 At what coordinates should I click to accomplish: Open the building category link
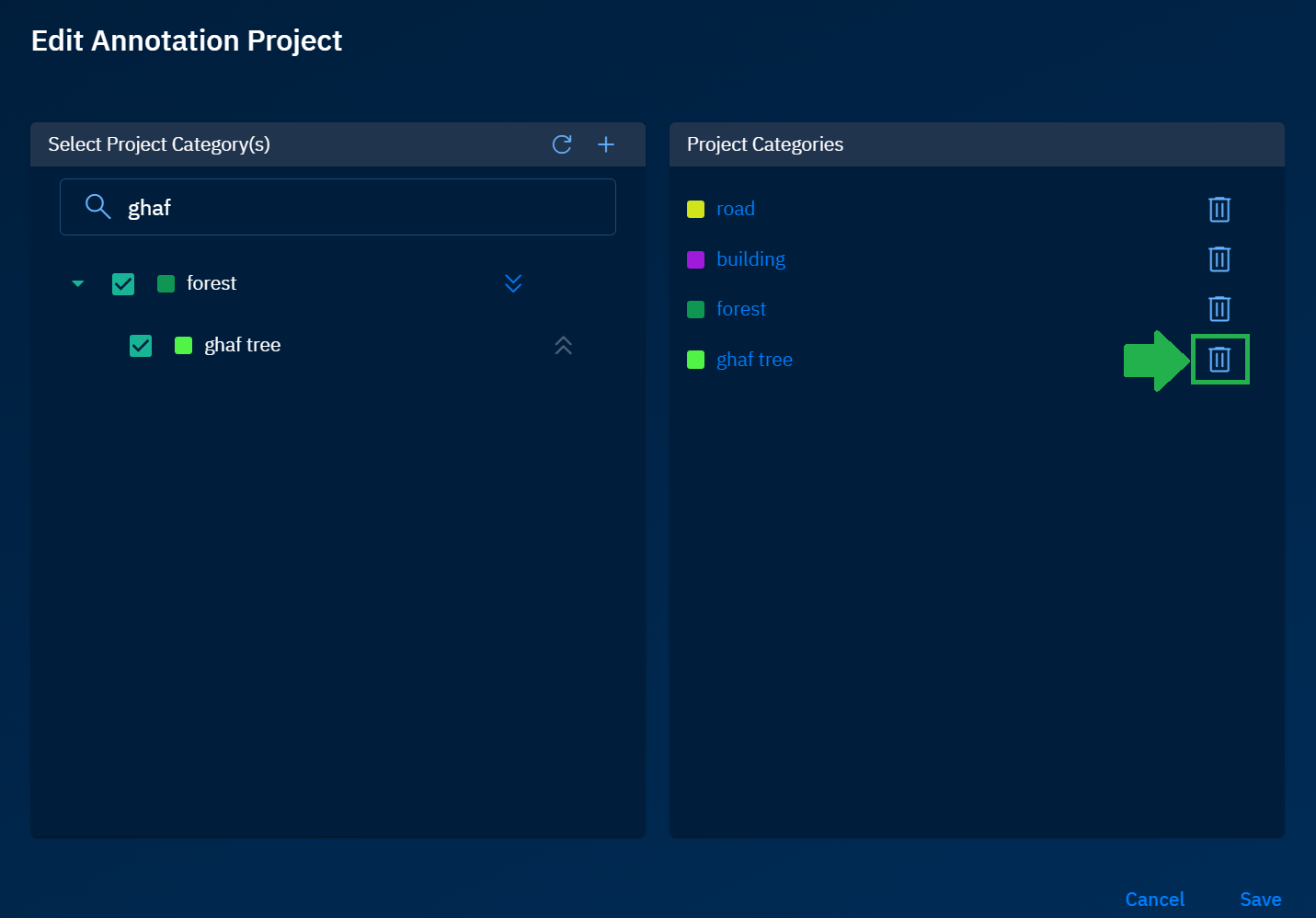point(750,259)
